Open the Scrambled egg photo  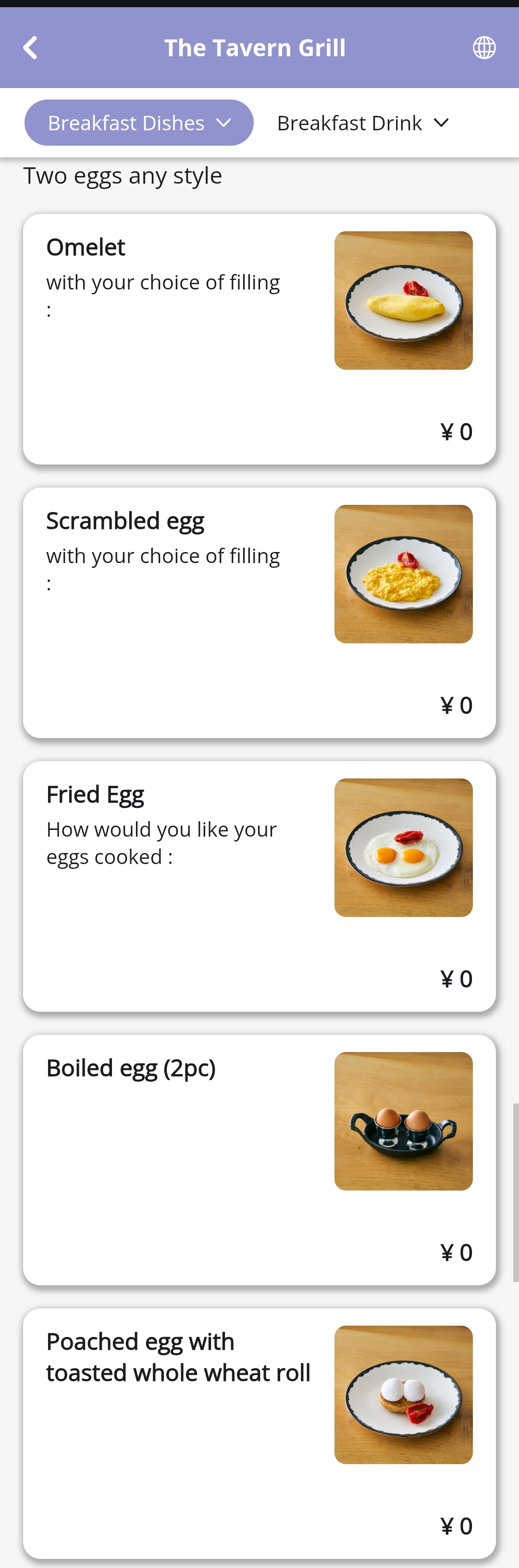click(x=403, y=574)
